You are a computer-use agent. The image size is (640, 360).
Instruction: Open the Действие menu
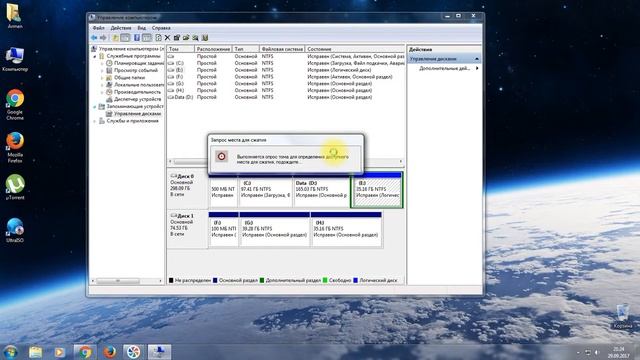tap(121, 28)
